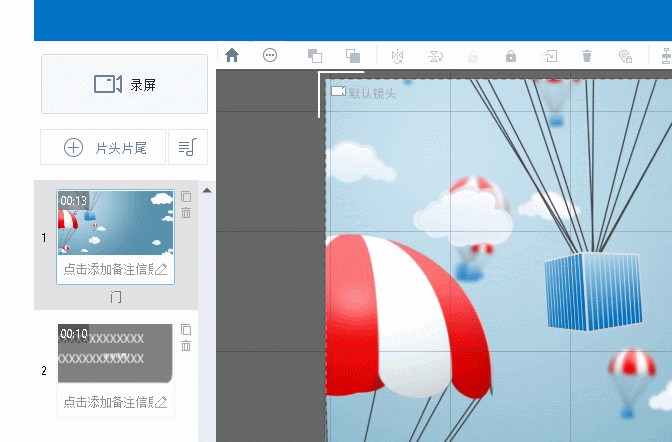Click the 片头片尾 intro/outro button
The width and height of the screenshot is (672, 442).
click(x=103, y=148)
